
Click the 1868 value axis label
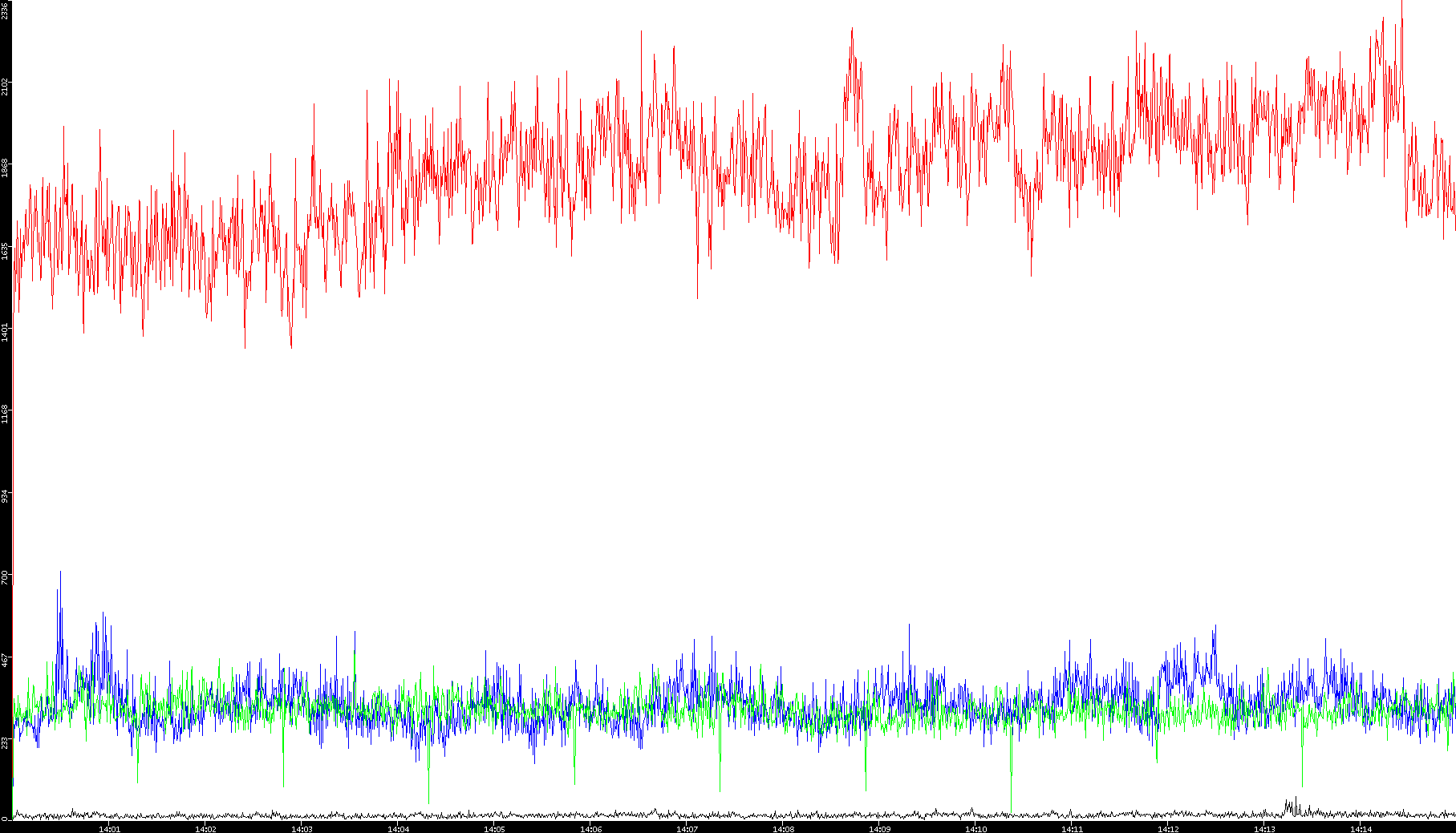point(5,168)
